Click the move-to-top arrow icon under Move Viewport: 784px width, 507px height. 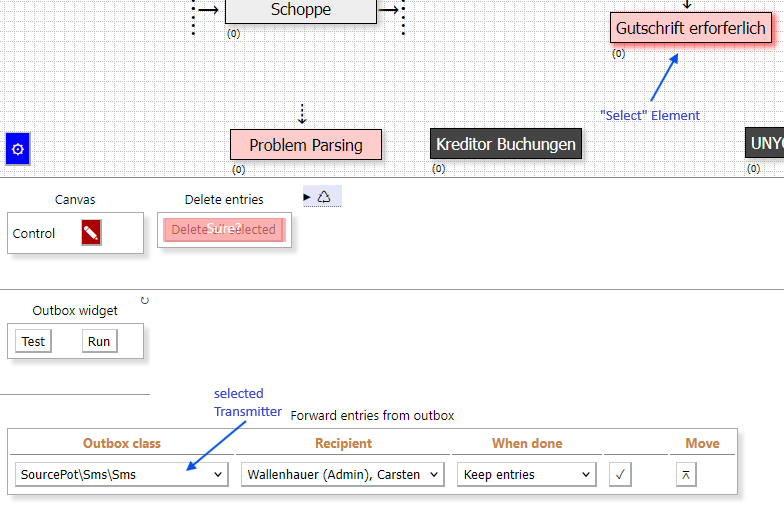click(x=686, y=474)
